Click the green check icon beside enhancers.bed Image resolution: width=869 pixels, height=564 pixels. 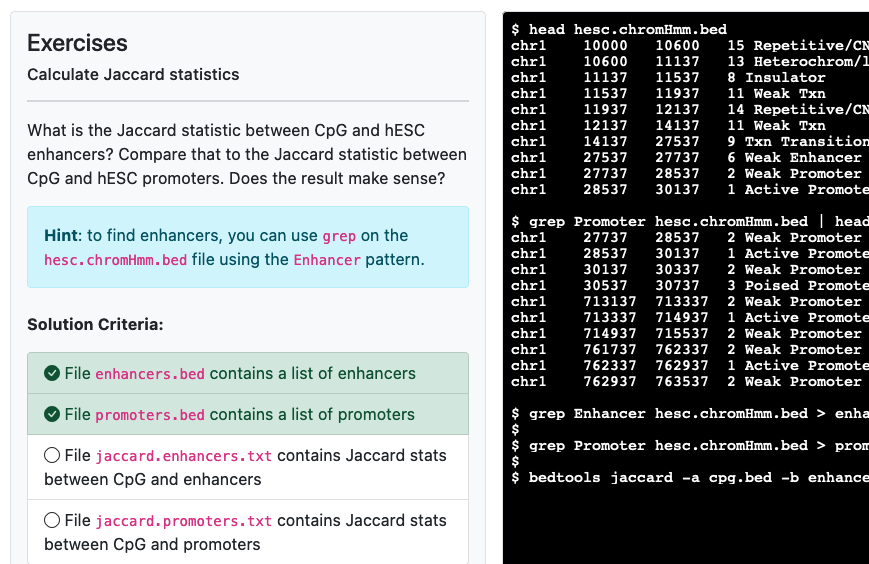[x=52, y=374]
